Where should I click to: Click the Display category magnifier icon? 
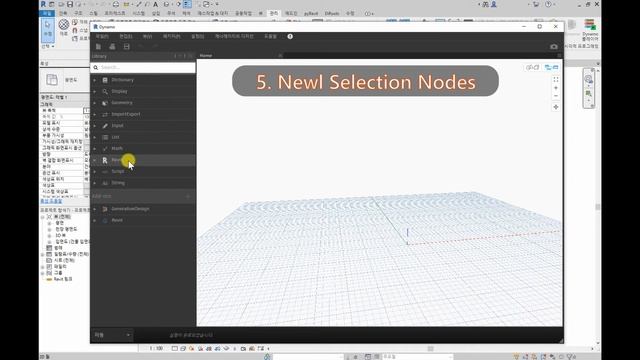[105, 91]
